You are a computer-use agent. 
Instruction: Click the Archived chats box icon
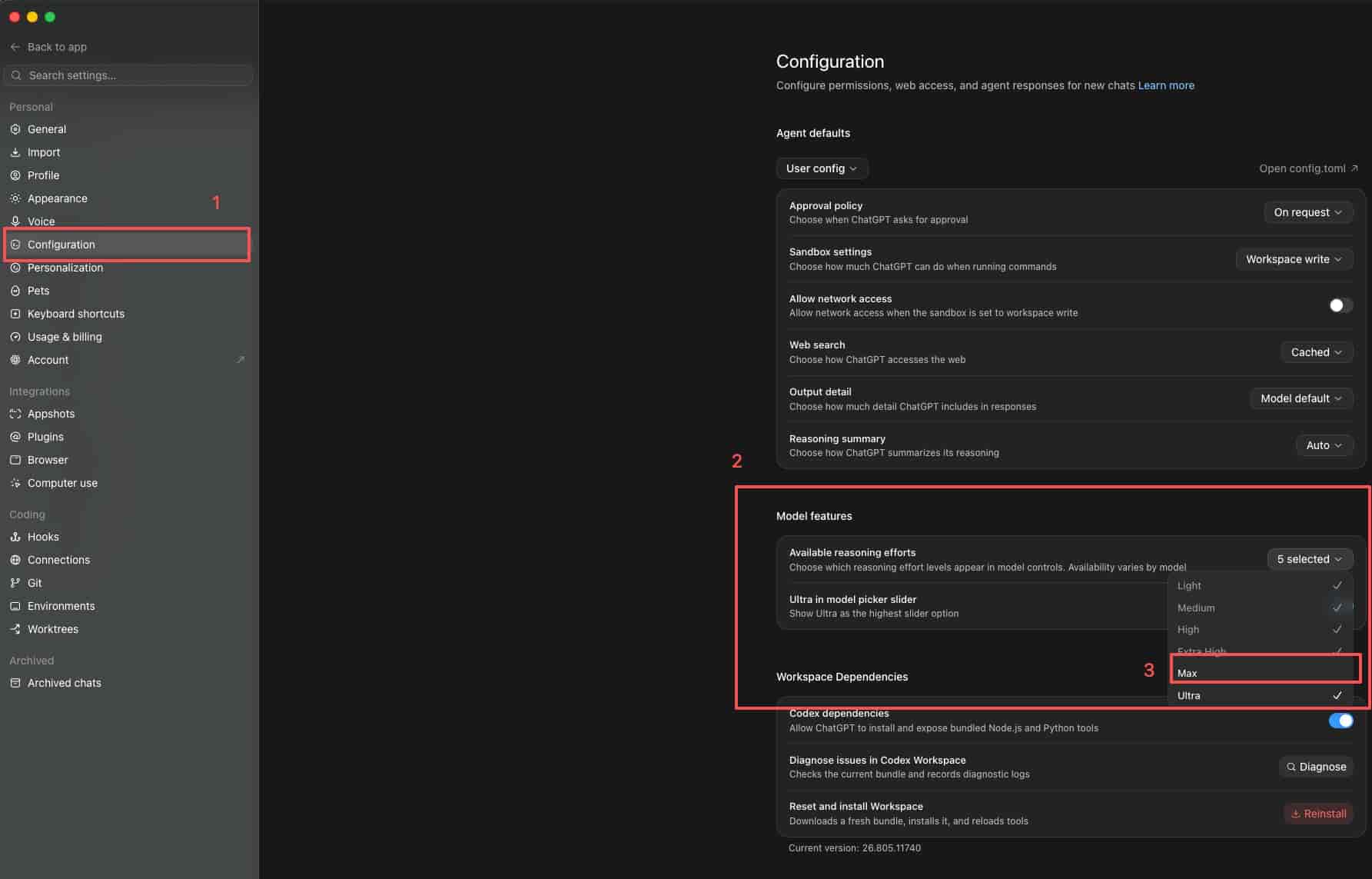coord(15,683)
